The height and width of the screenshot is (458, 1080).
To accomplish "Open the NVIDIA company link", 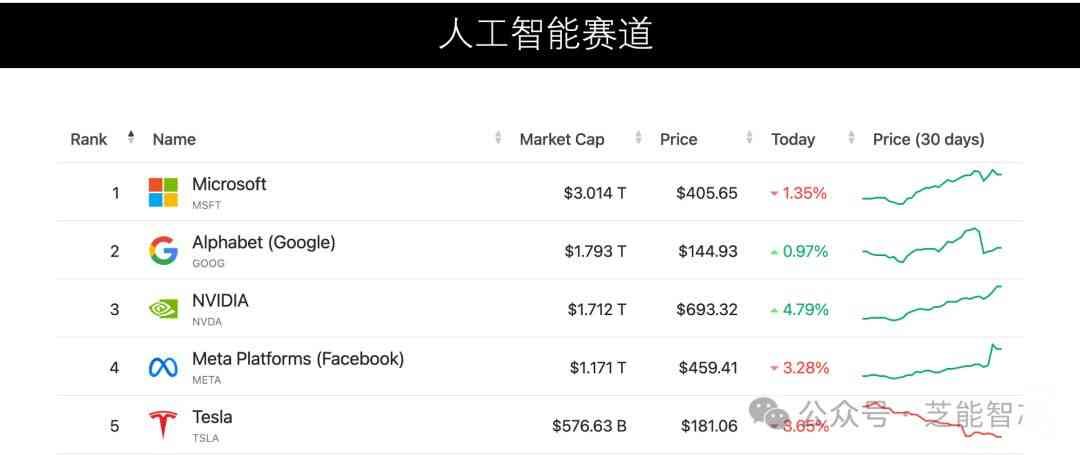I will (220, 300).
